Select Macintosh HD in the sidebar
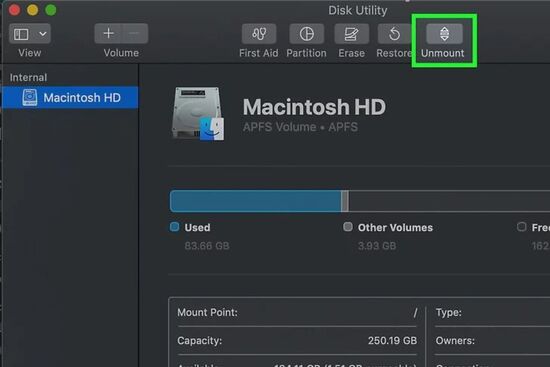550x367 pixels. [x=70, y=98]
